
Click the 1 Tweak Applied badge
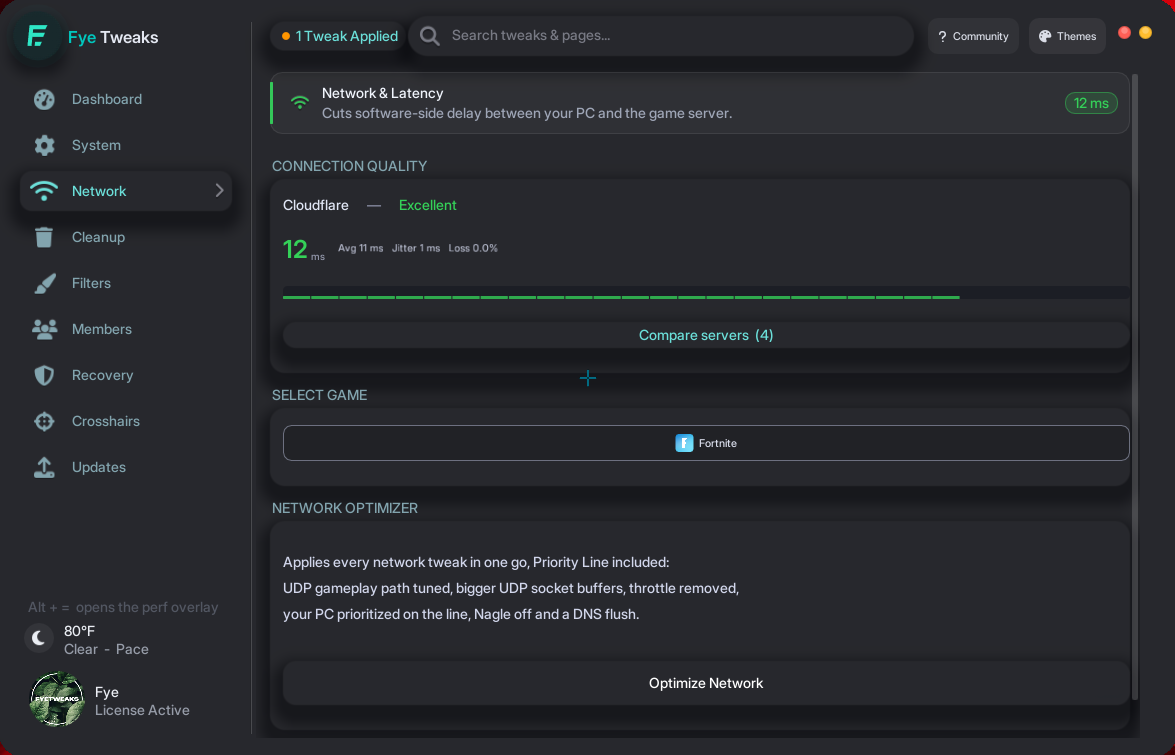click(x=338, y=36)
